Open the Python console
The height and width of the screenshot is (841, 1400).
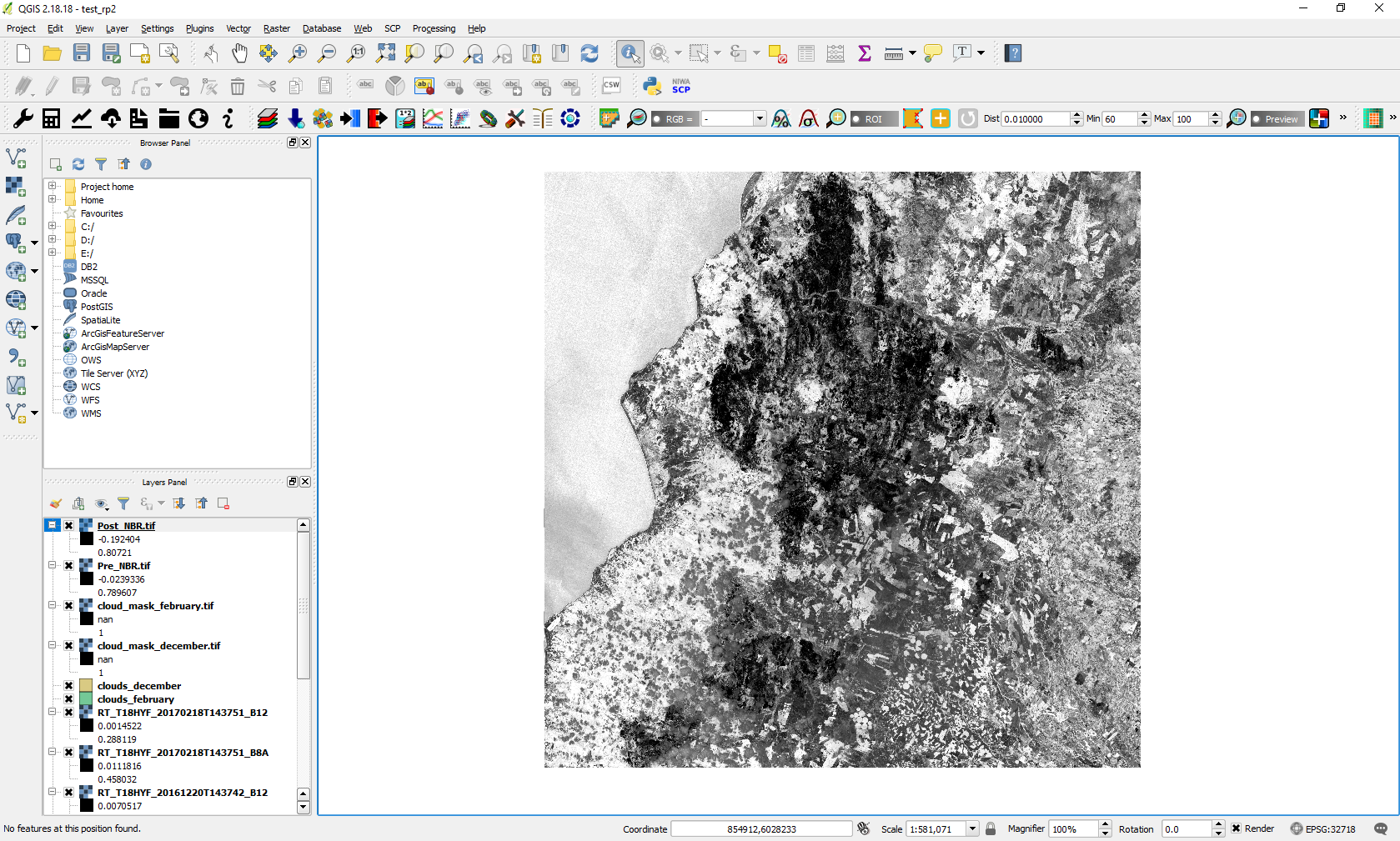[652, 85]
